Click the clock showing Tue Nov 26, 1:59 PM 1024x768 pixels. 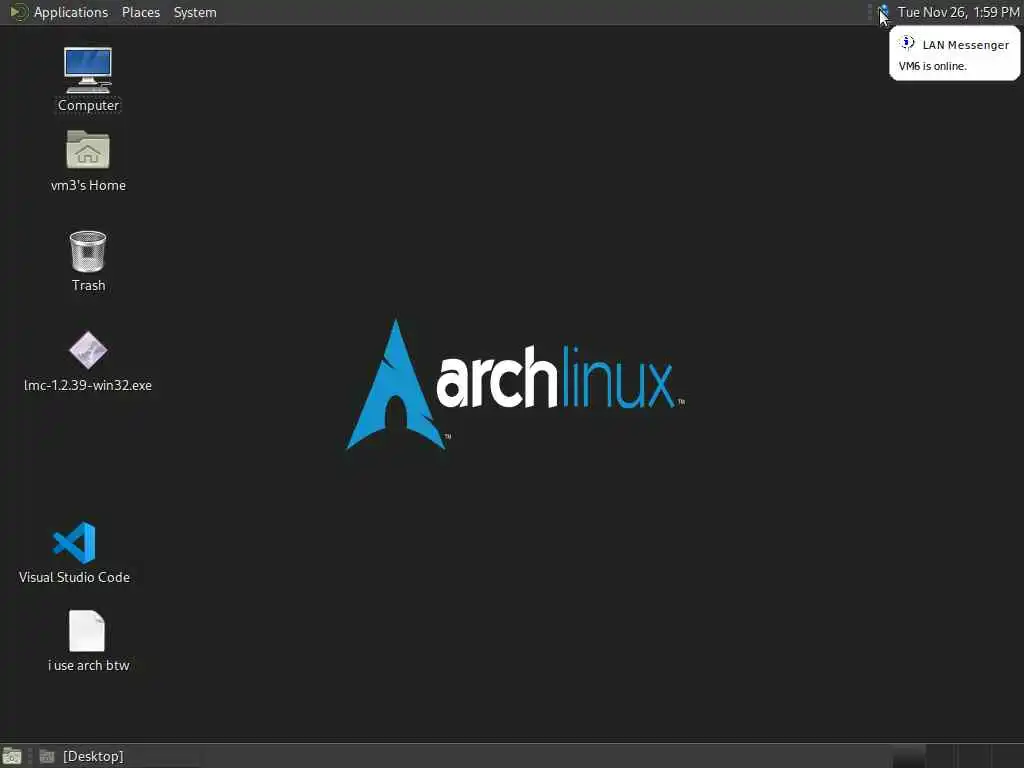tap(958, 12)
